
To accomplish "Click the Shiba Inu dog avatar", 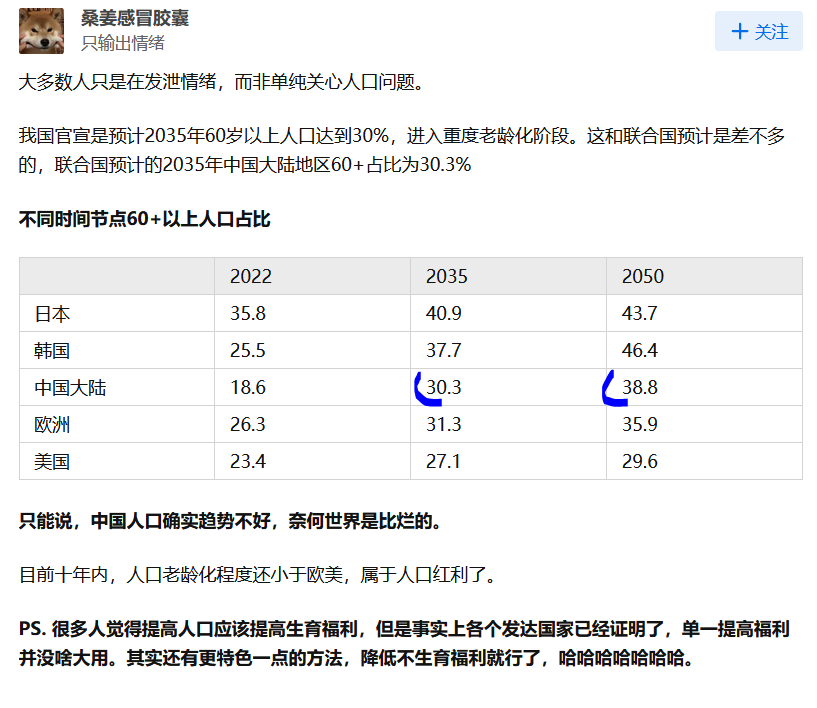I will [x=42, y=30].
